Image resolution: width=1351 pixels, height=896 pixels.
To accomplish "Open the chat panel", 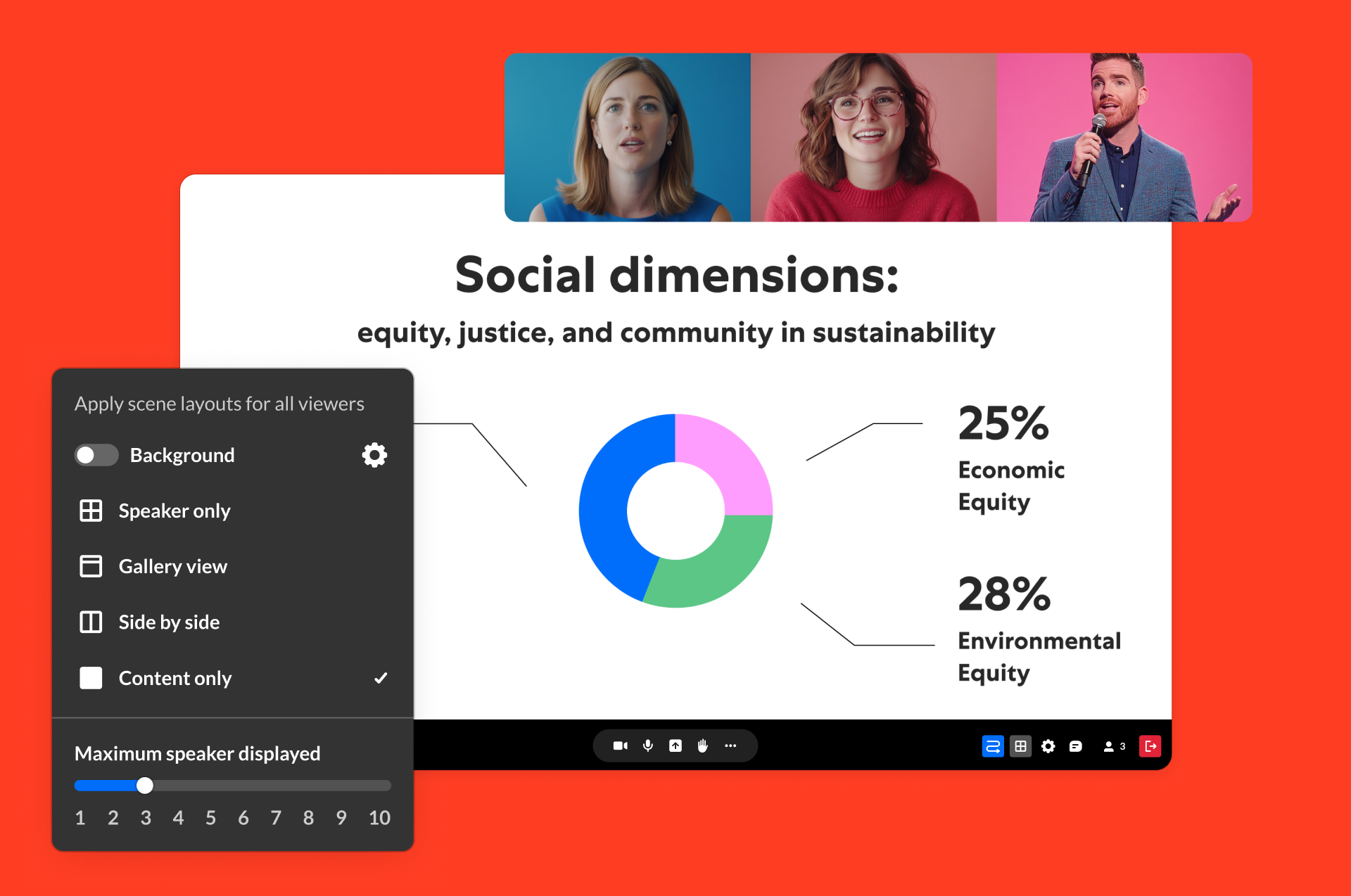I will tap(1075, 746).
